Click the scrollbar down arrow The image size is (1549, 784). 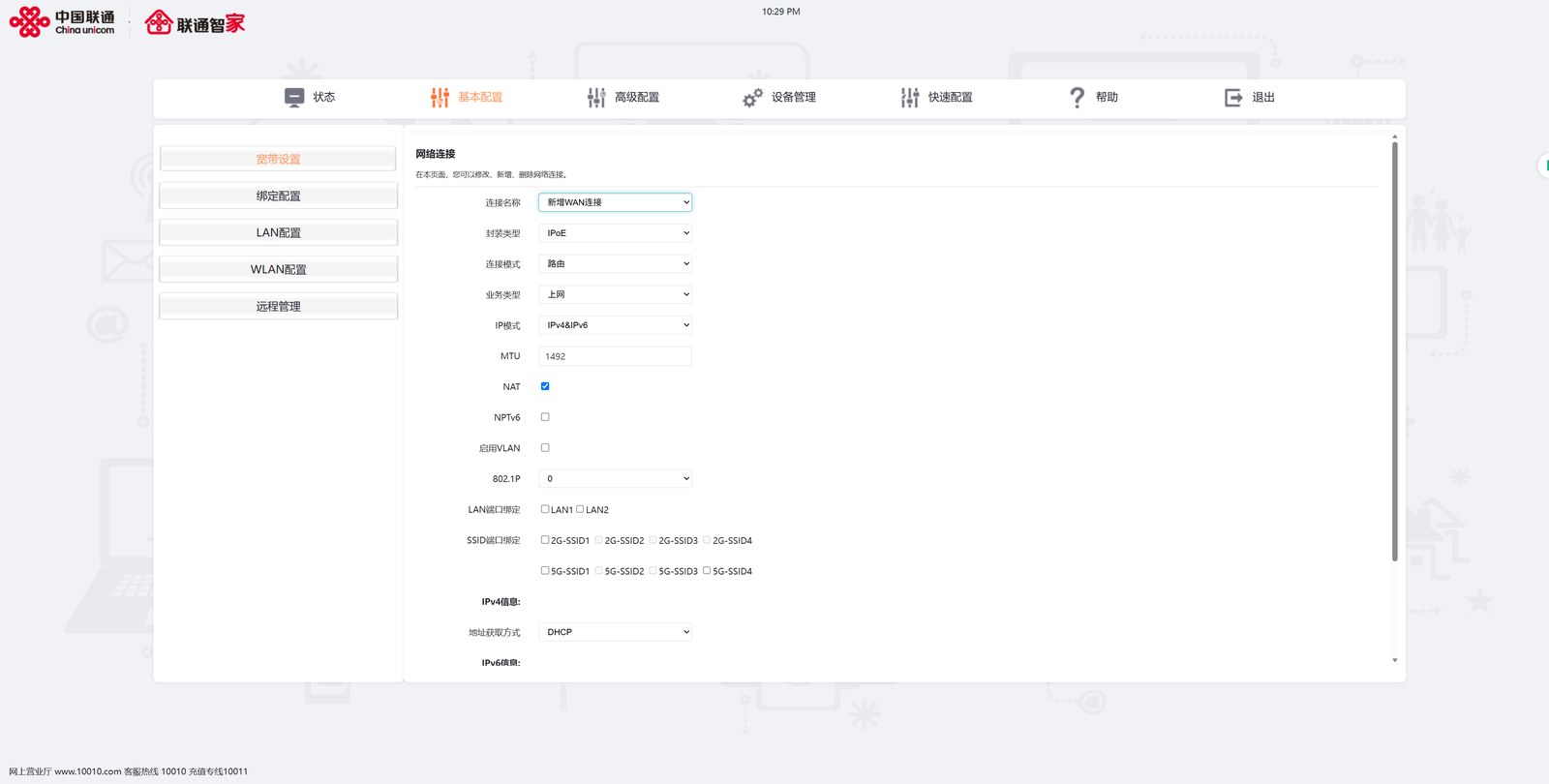click(1395, 660)
